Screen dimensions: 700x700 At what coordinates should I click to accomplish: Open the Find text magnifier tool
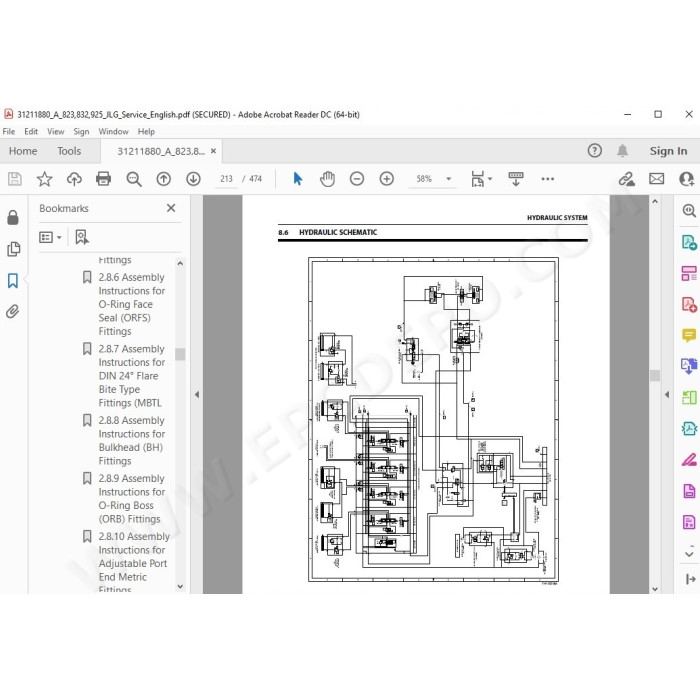pos(134,179)
